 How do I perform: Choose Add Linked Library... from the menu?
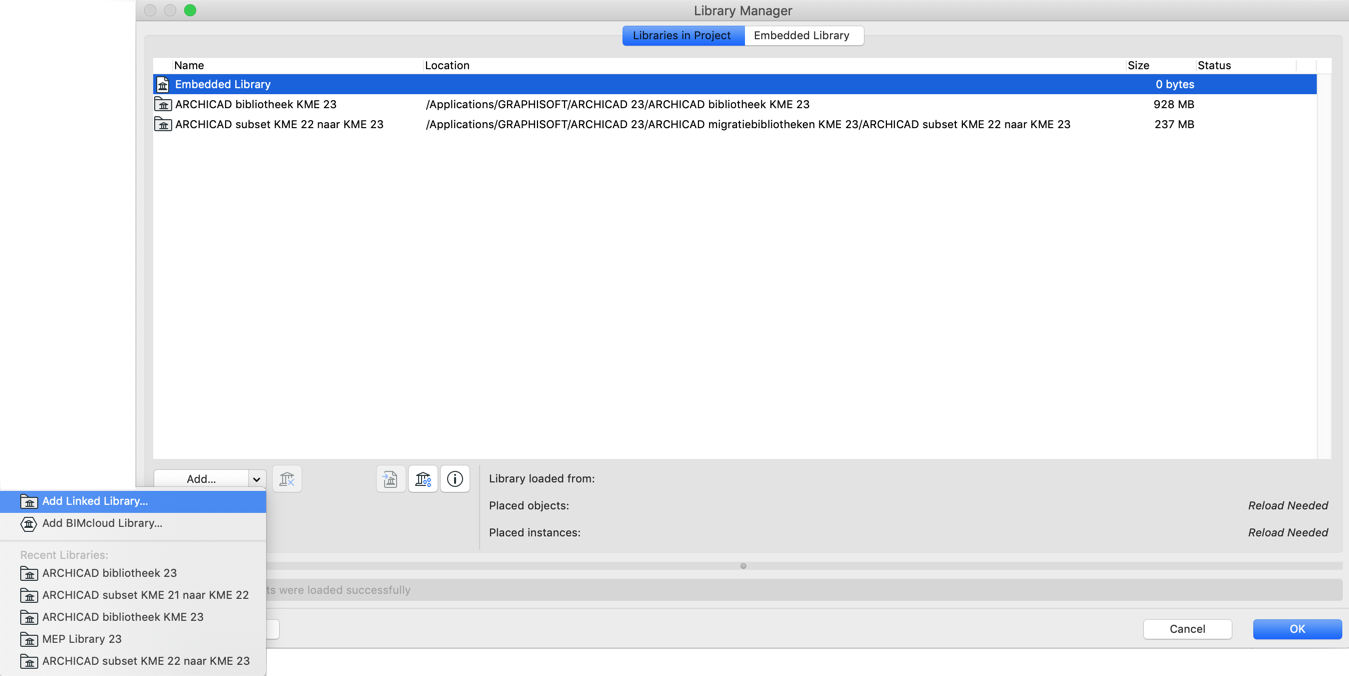pyautogui.click(x=133, y=501)
